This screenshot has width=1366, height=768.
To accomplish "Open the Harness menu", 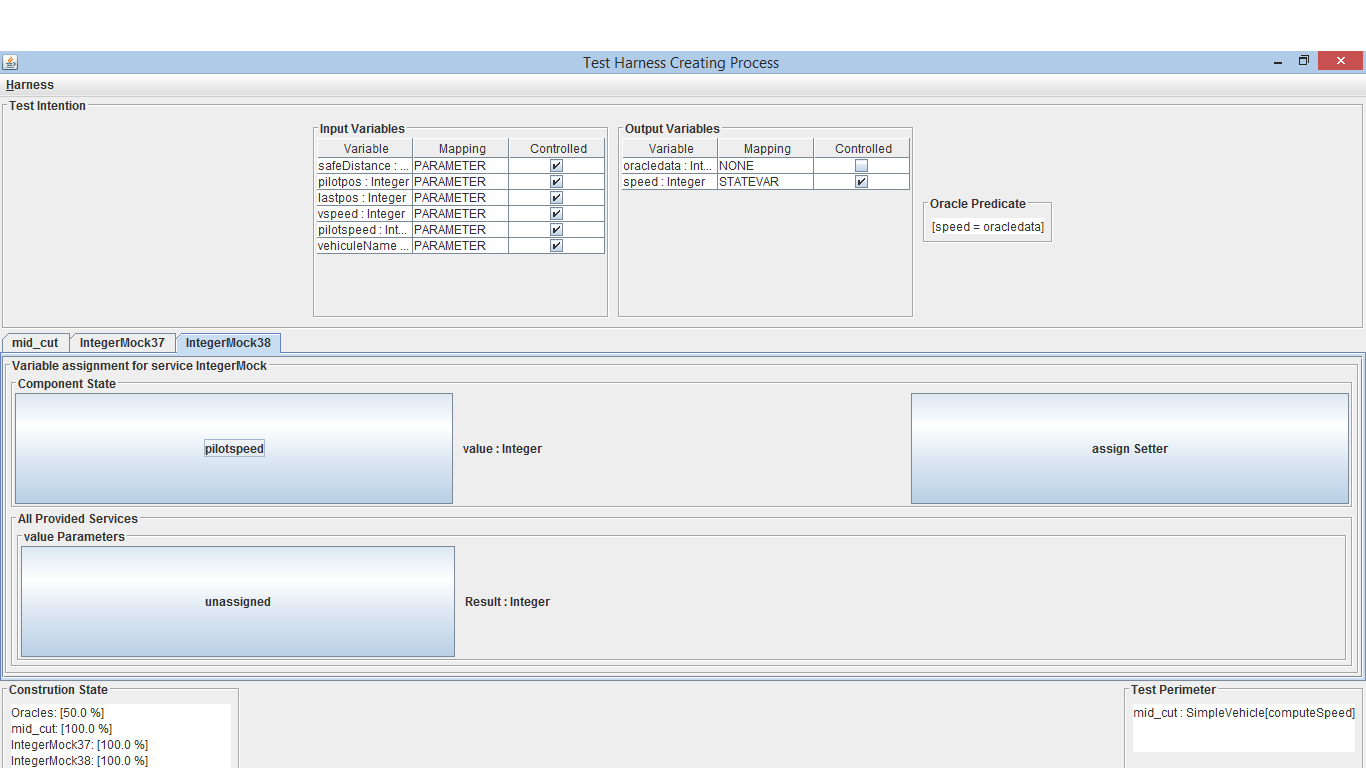I will pos(30,85).
